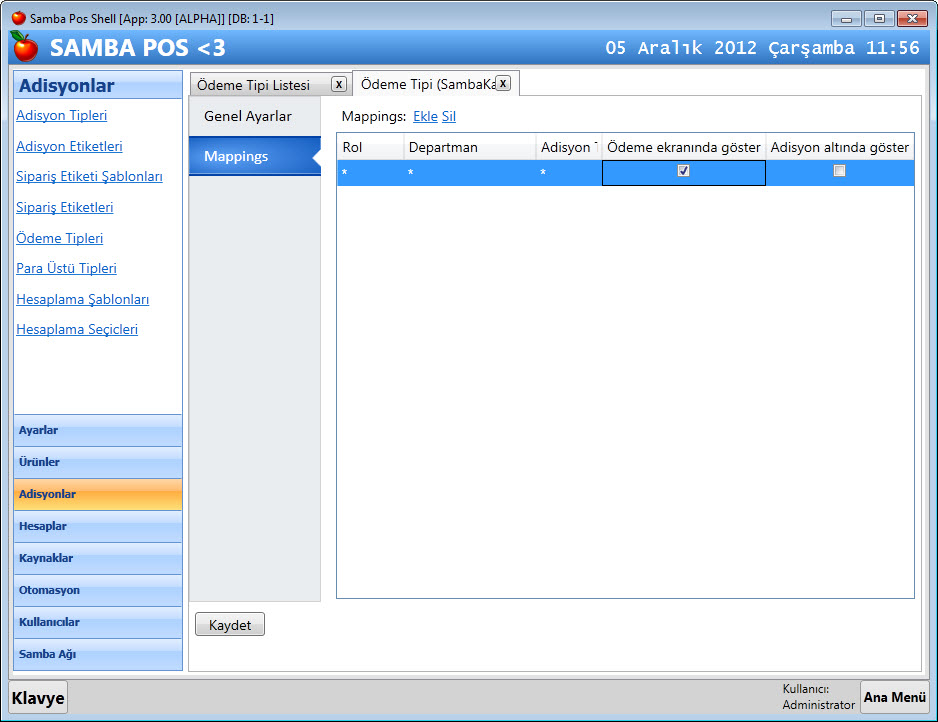This screenshot has width=938, height=722.
Task: Open the Klavye on-screen keyboard
Action: coord(38,698)
